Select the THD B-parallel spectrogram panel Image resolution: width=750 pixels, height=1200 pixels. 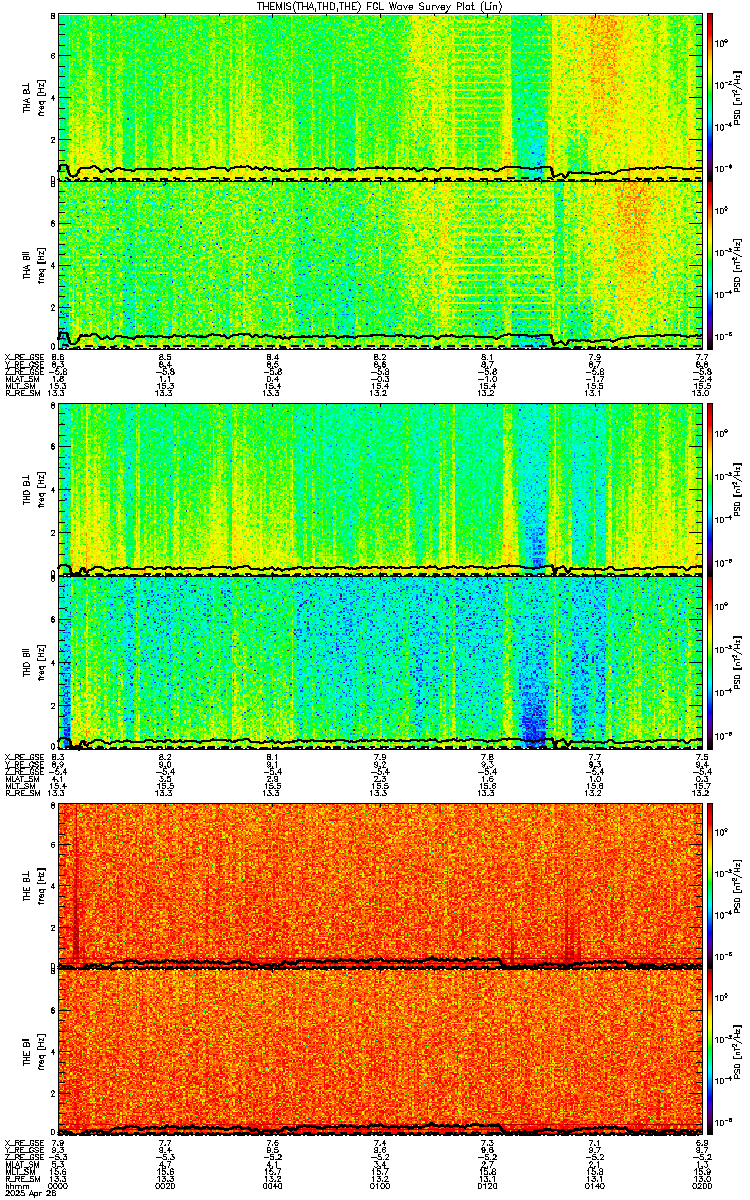coord(380,662)
